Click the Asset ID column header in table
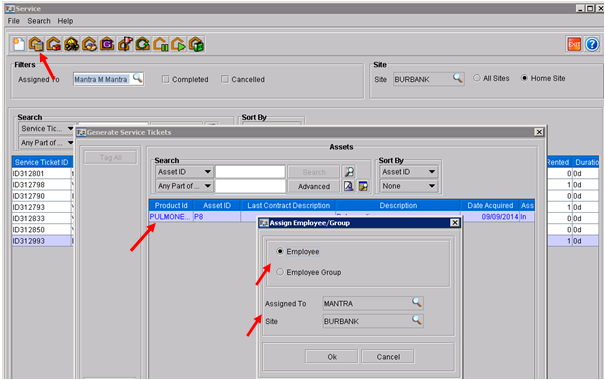This screenshot has height=380, width=605. (217, 205)
